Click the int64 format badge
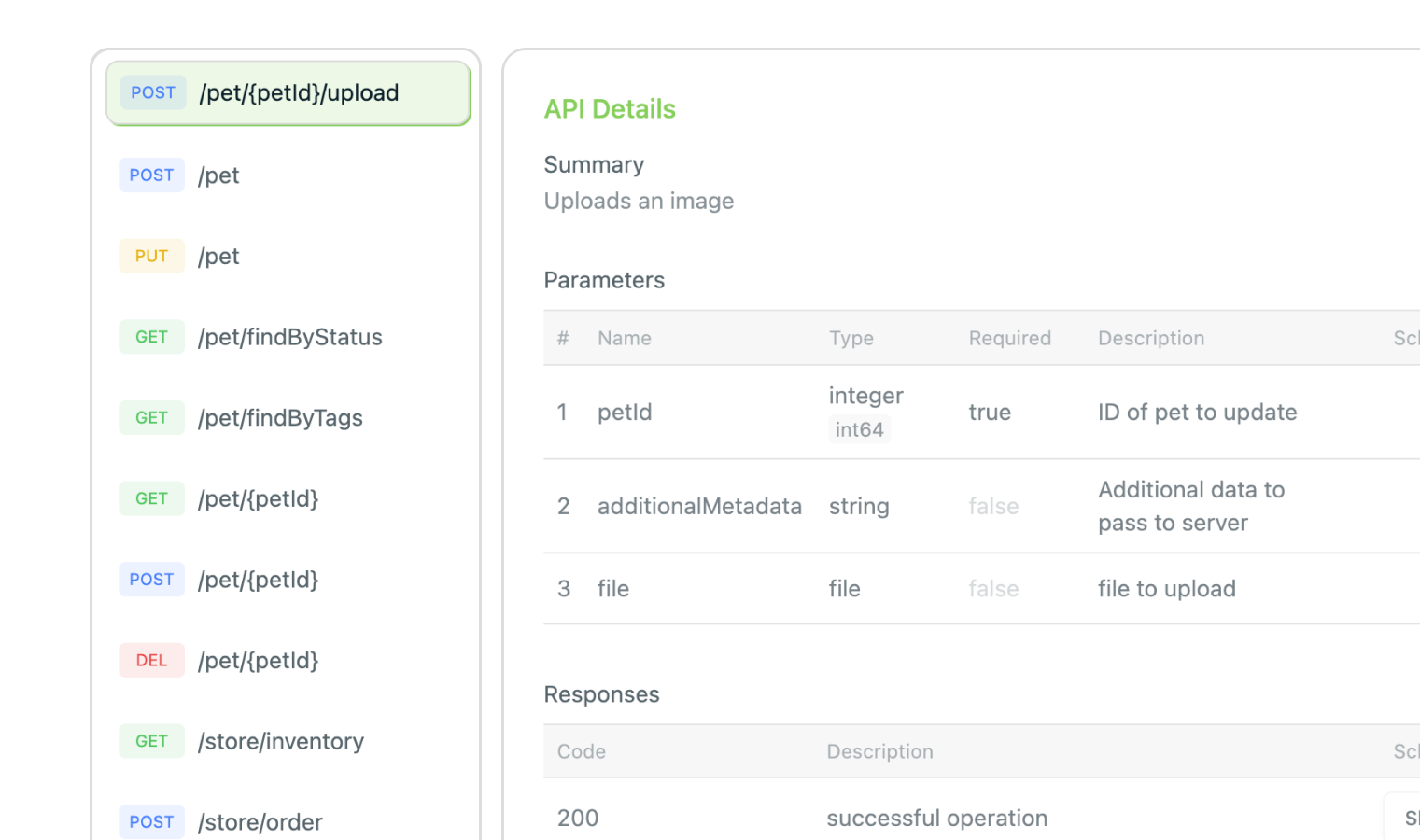 (859, 429)
